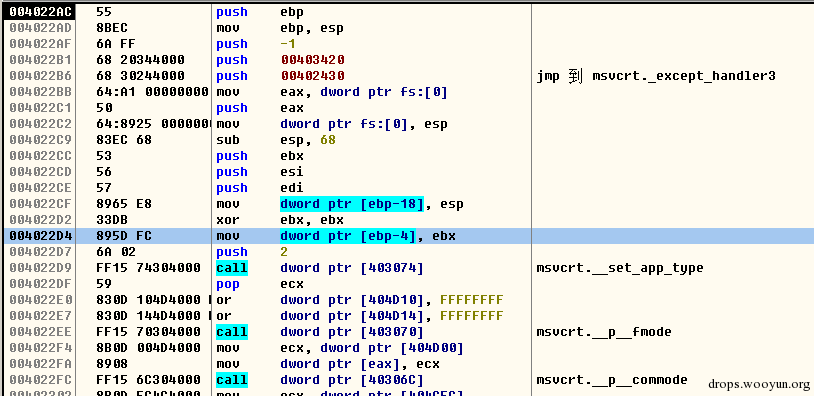Select call target 'dword ptr [403070]'
Screen dimensions: 814x396
(x=352, y=332)
